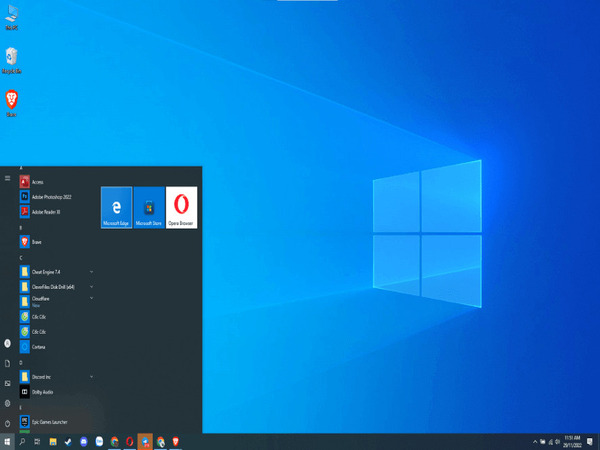Viewport: 600px width, 450px height.
Task: Open Dolby Audio from the app list
Action: (42, 392)
